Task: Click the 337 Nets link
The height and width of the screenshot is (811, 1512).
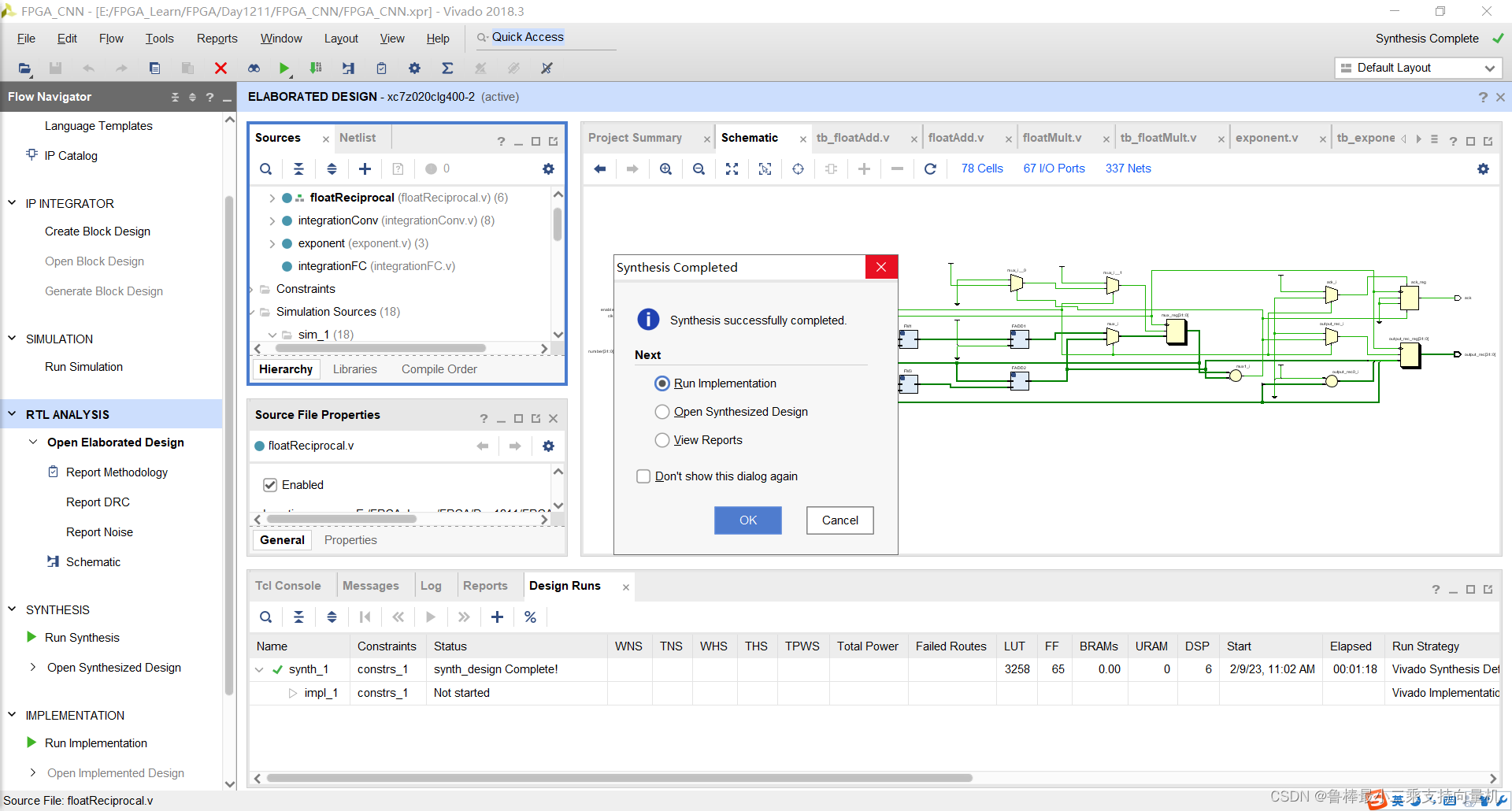Action: pyautogui.click(x=1128, y=168)
